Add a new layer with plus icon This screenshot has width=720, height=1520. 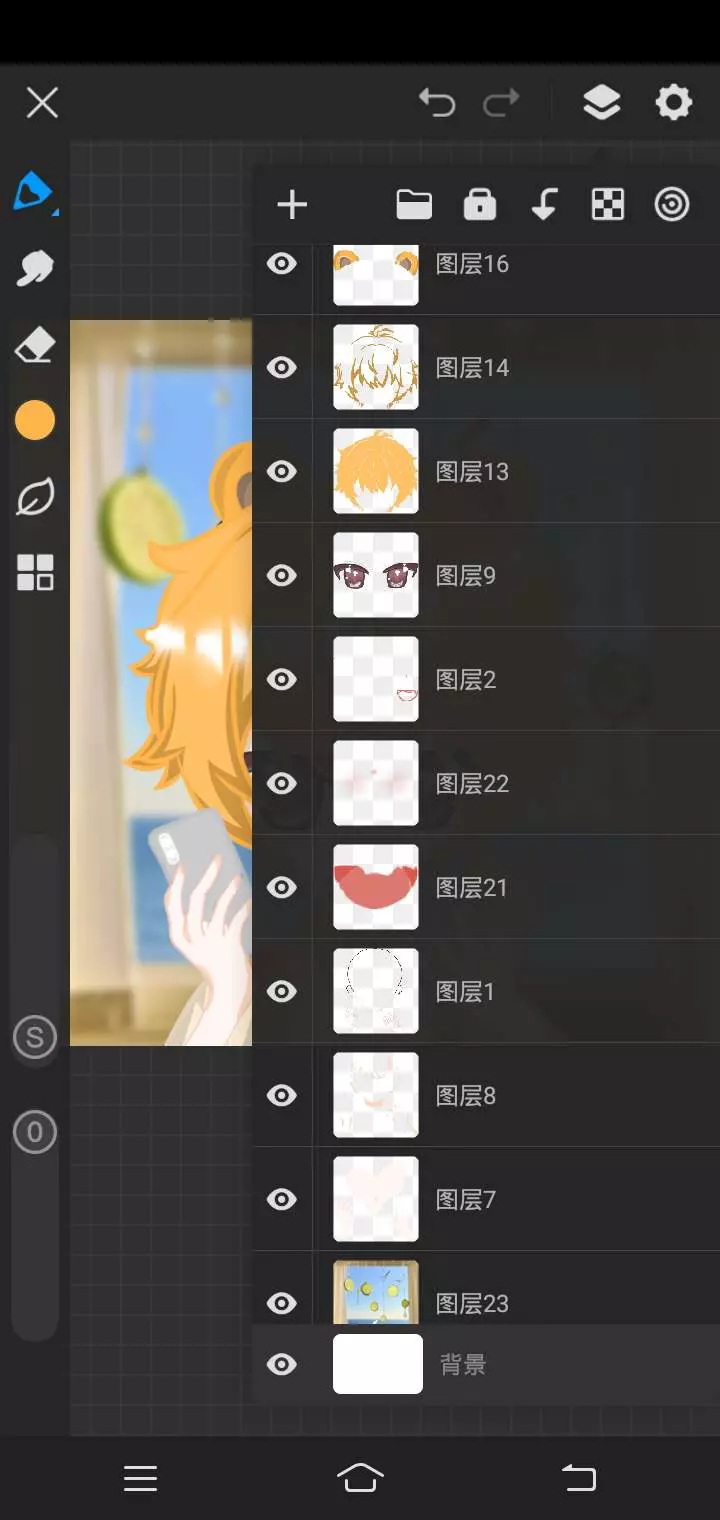[x=292, y=205]
